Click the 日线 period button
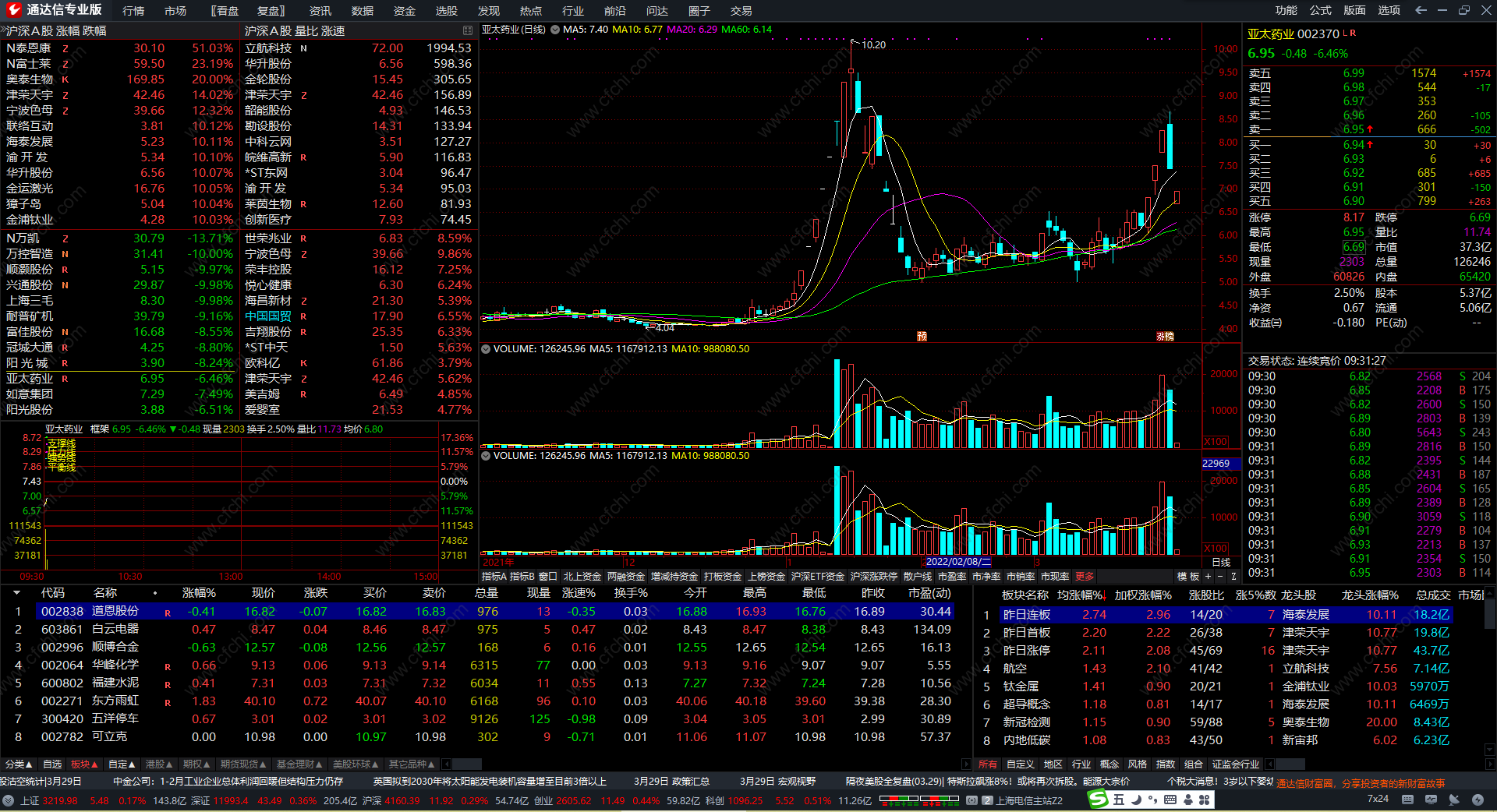The height and width of the screenshot is (812, 1497). click(x=1221, y=562)
